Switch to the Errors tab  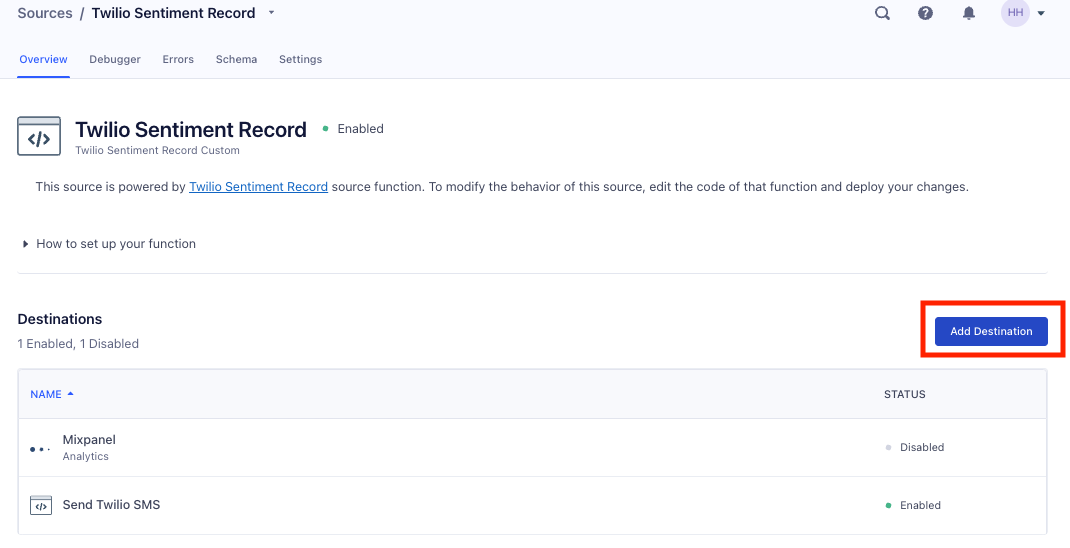pyautogui.click(x=178, y=60)
